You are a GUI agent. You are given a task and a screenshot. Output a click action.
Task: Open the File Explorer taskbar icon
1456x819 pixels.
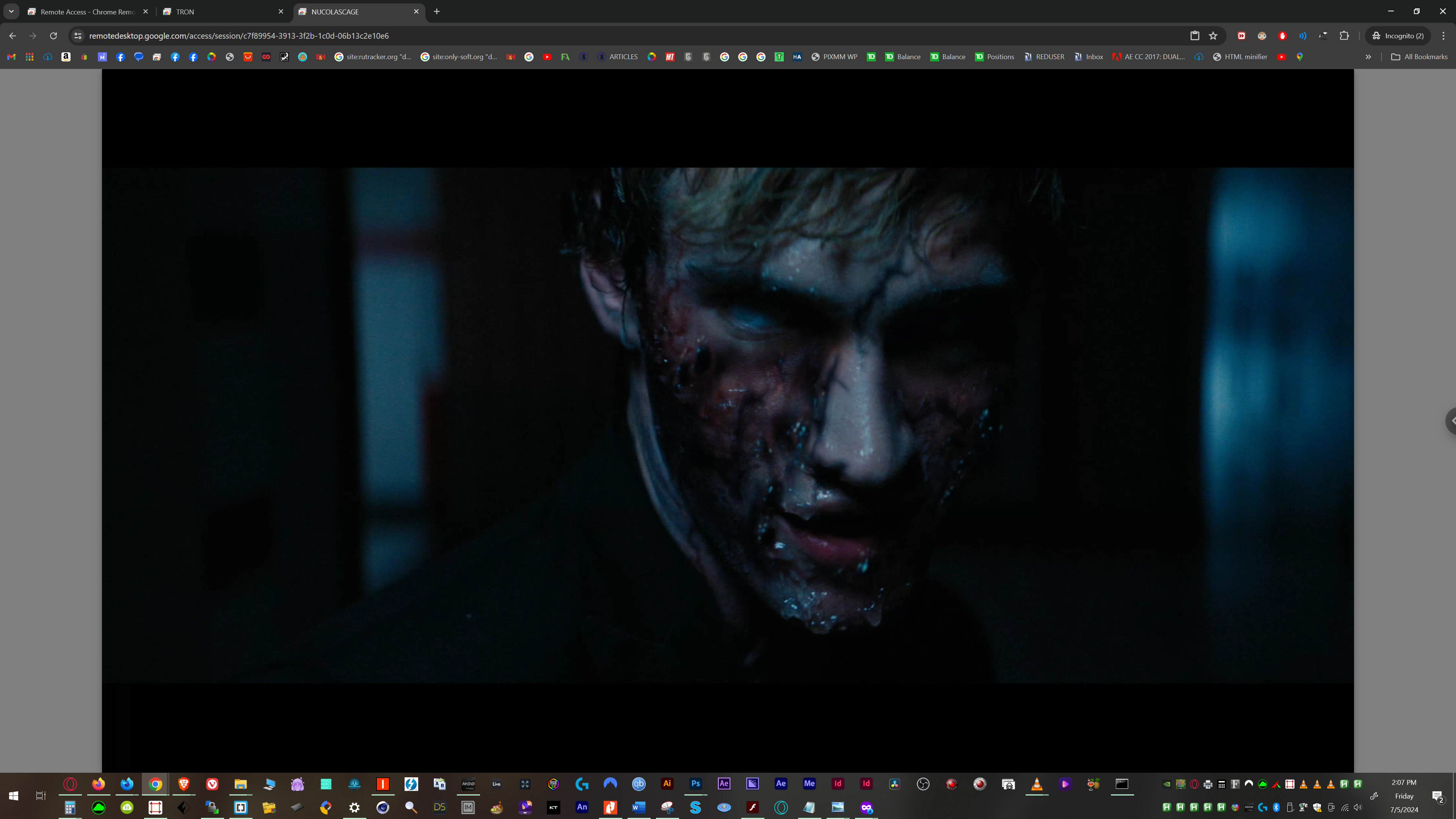[240, 783]
